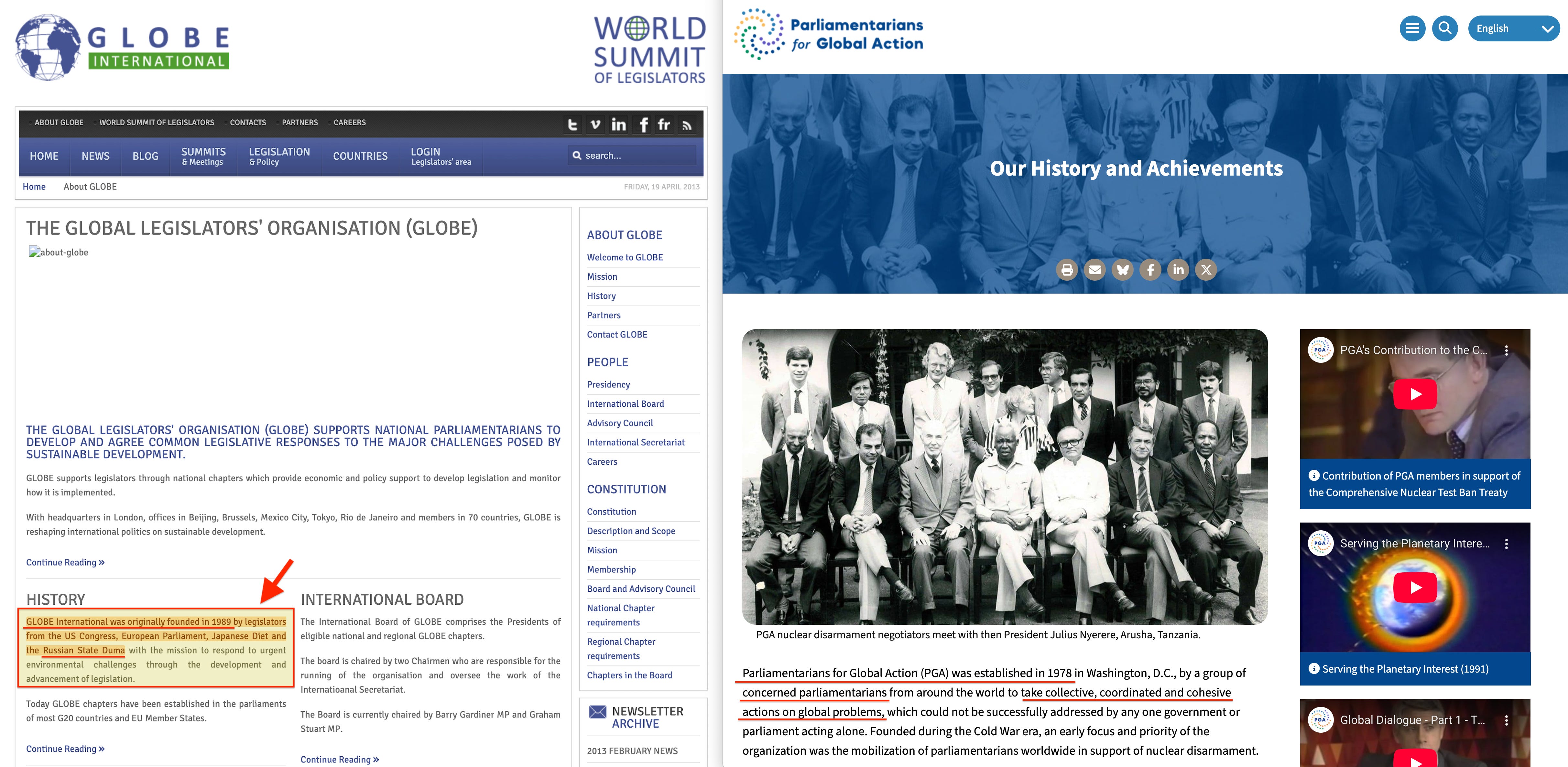Screen dimensions: 1568x767
Task: Open the Summits & Meetings menu
Action: pyautogui.click(x=203, y=157)
